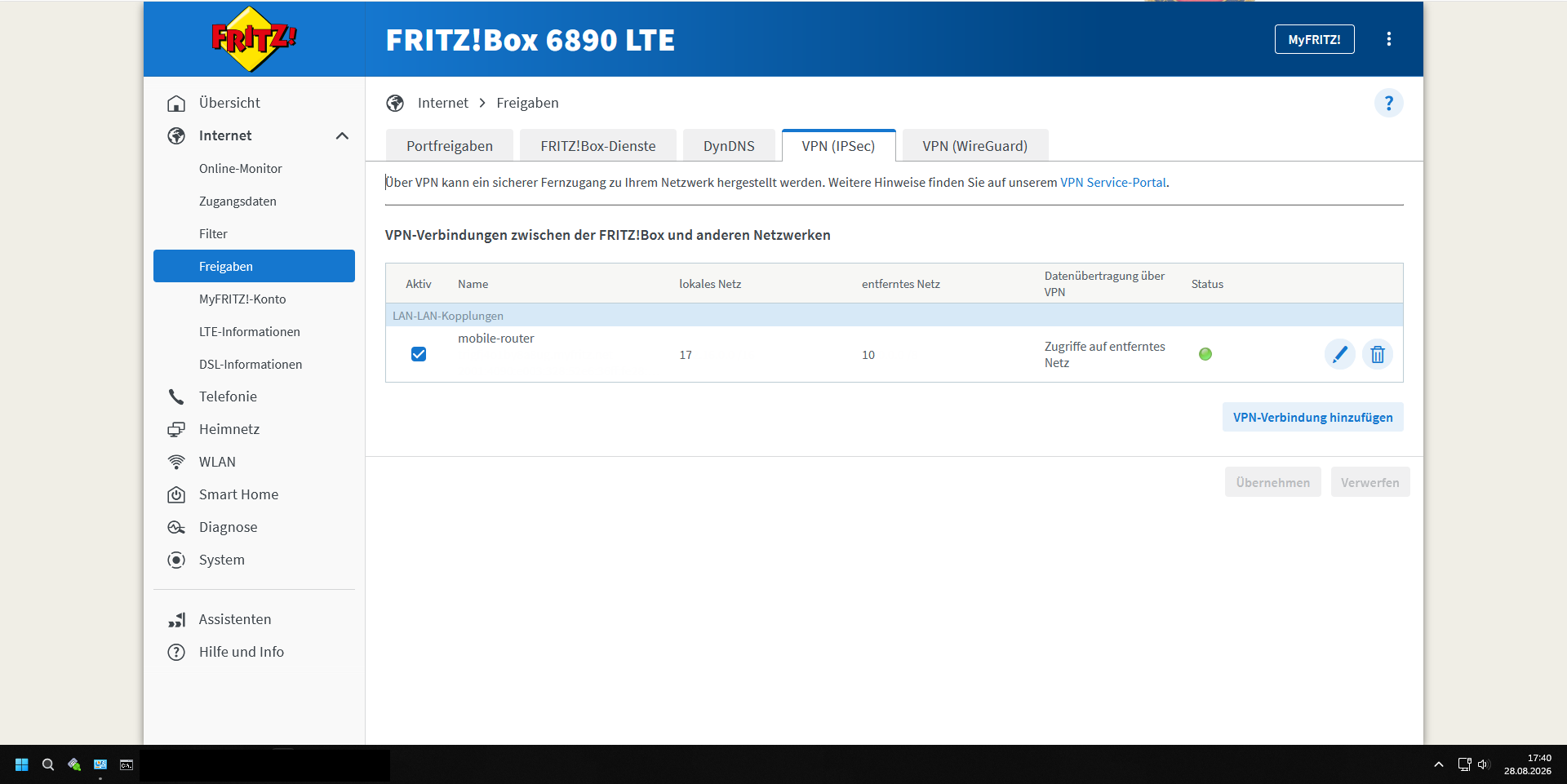Open the three-dot options menu

(x=1389, y=39)
